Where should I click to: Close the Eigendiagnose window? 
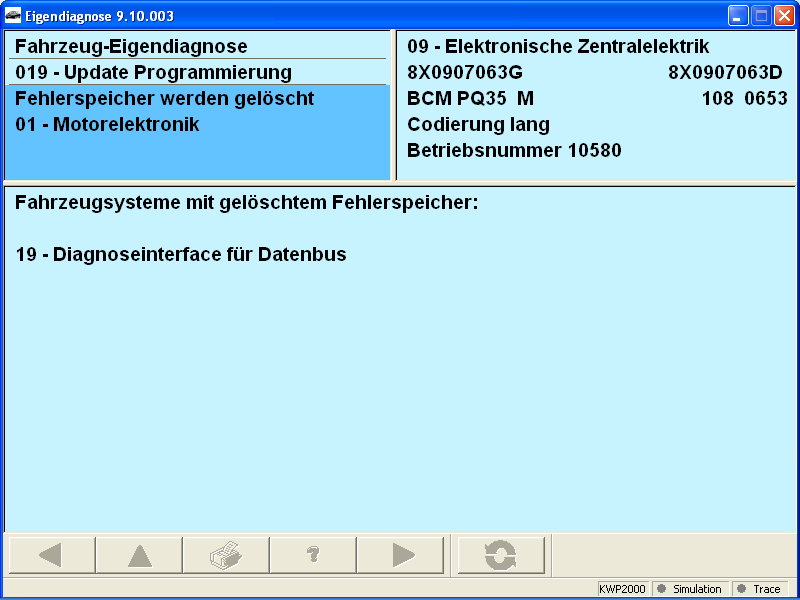783,16
